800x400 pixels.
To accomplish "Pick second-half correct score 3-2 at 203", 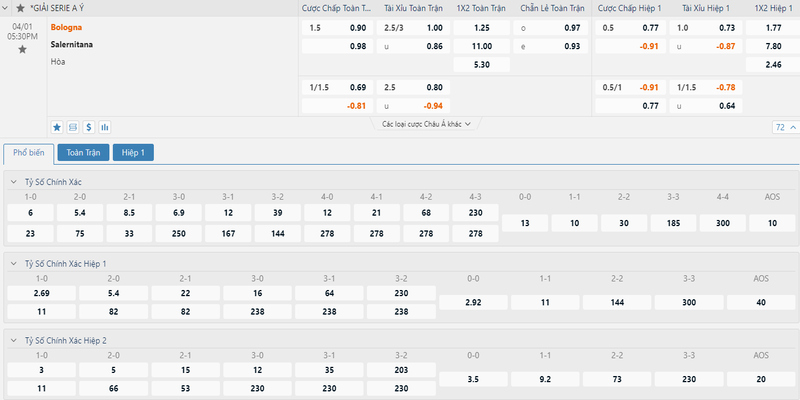I will click(x=401, y=370).
